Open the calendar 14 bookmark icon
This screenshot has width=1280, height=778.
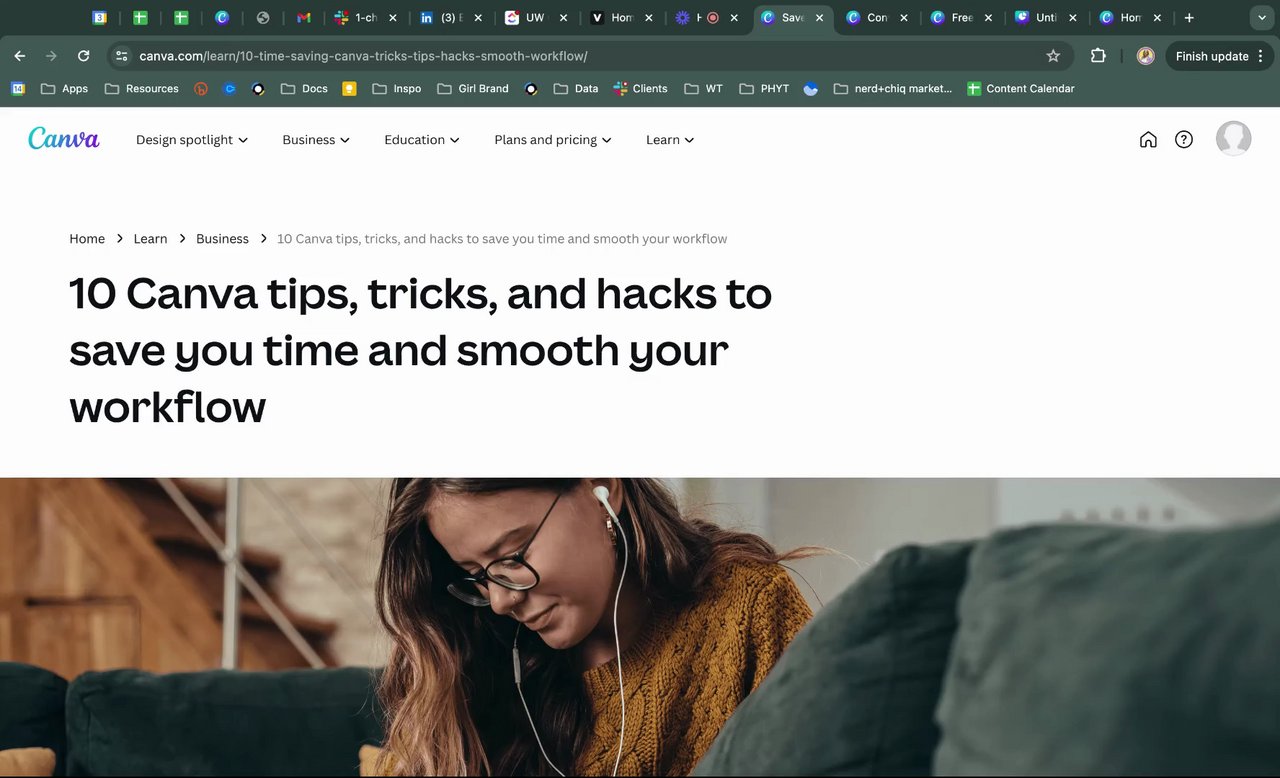click(x=18, y=88)
